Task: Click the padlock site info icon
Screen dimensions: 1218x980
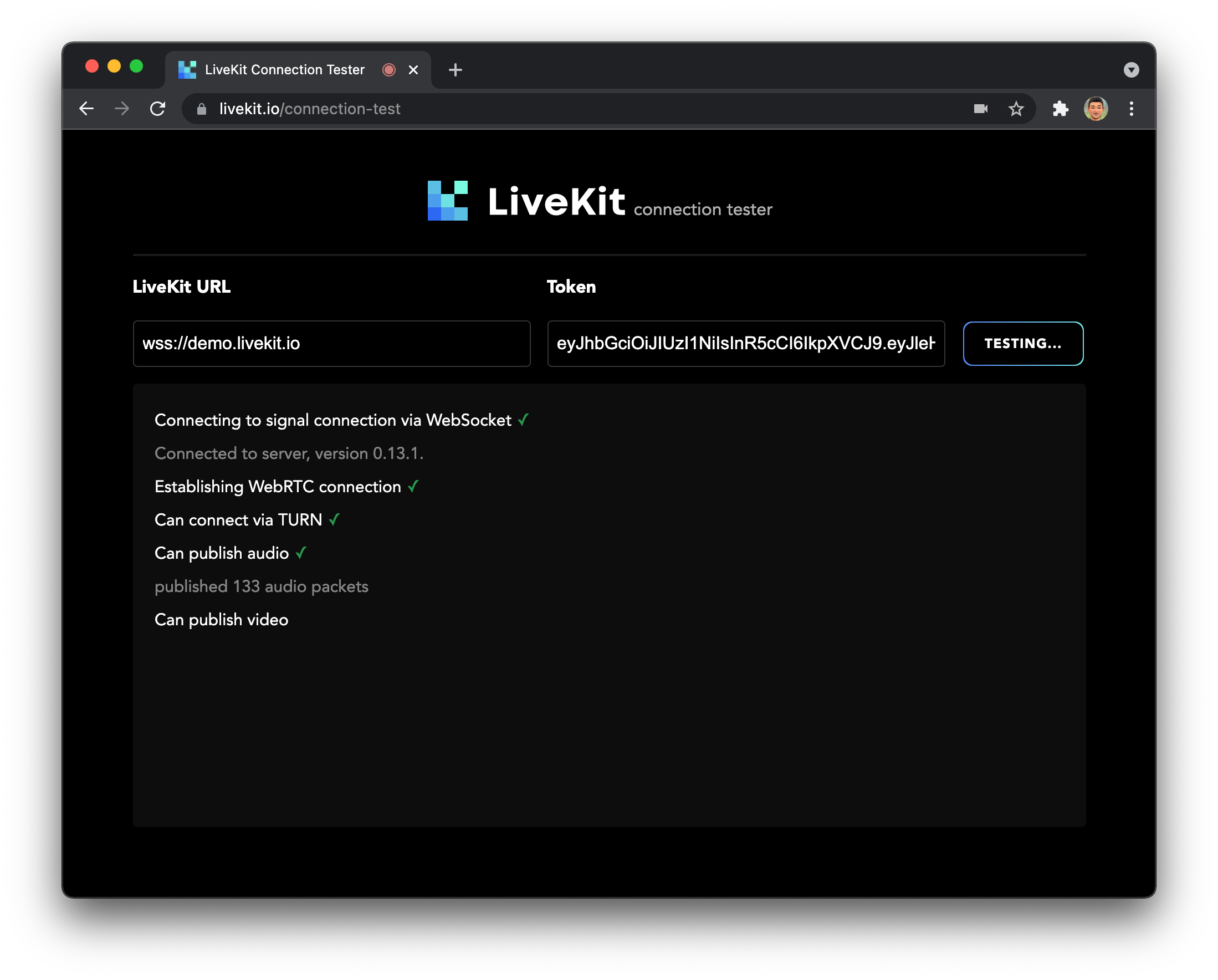Action: coord(202,109)
